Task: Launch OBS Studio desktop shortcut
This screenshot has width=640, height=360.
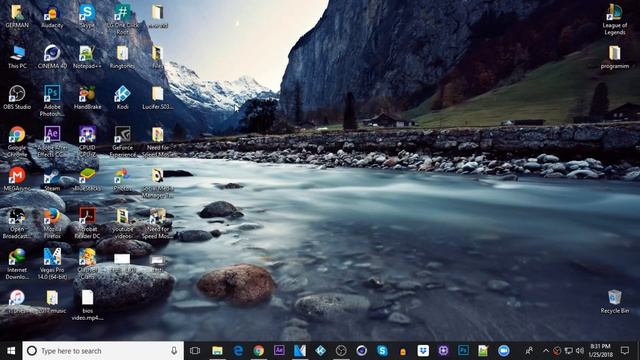Action: coord(17,98)
